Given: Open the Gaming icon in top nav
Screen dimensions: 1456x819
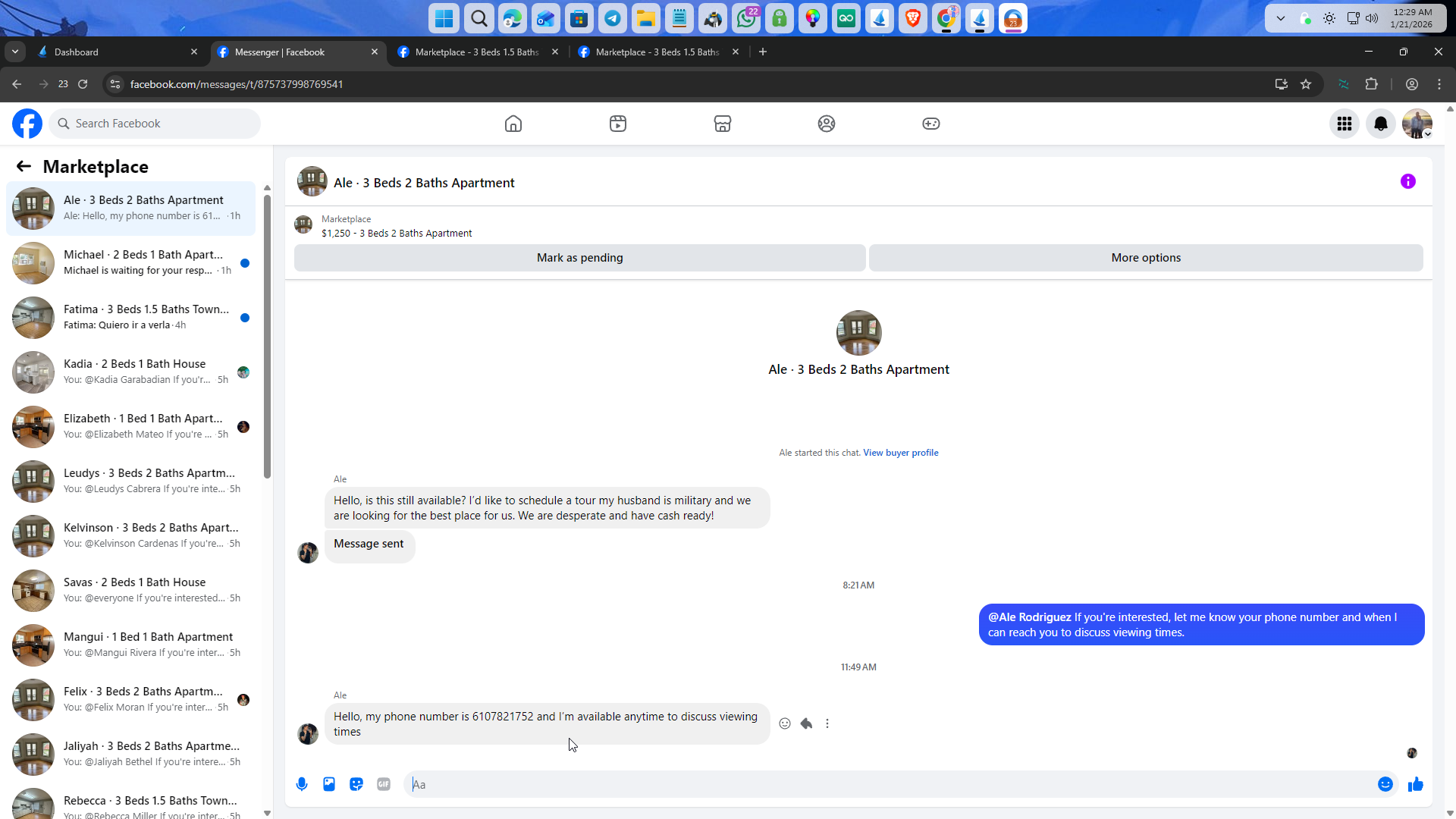Looking at the screenshot, I should (x=931, y=124).
